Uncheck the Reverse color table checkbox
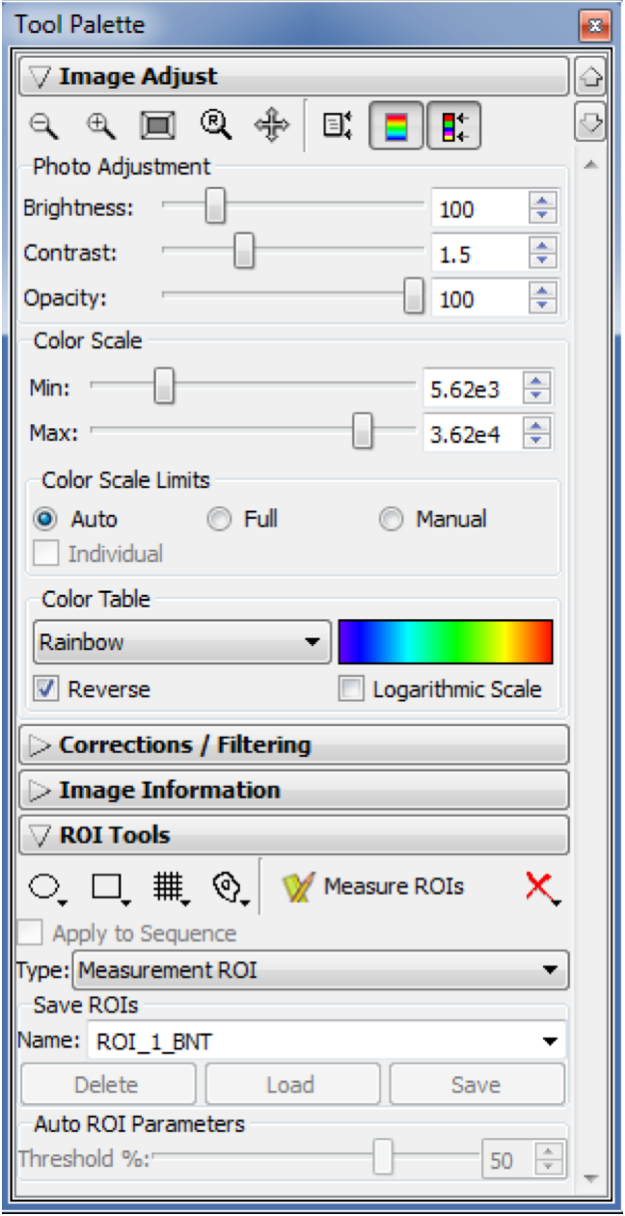The height and width of the screenshot is (1216, 625). point(47,689)
